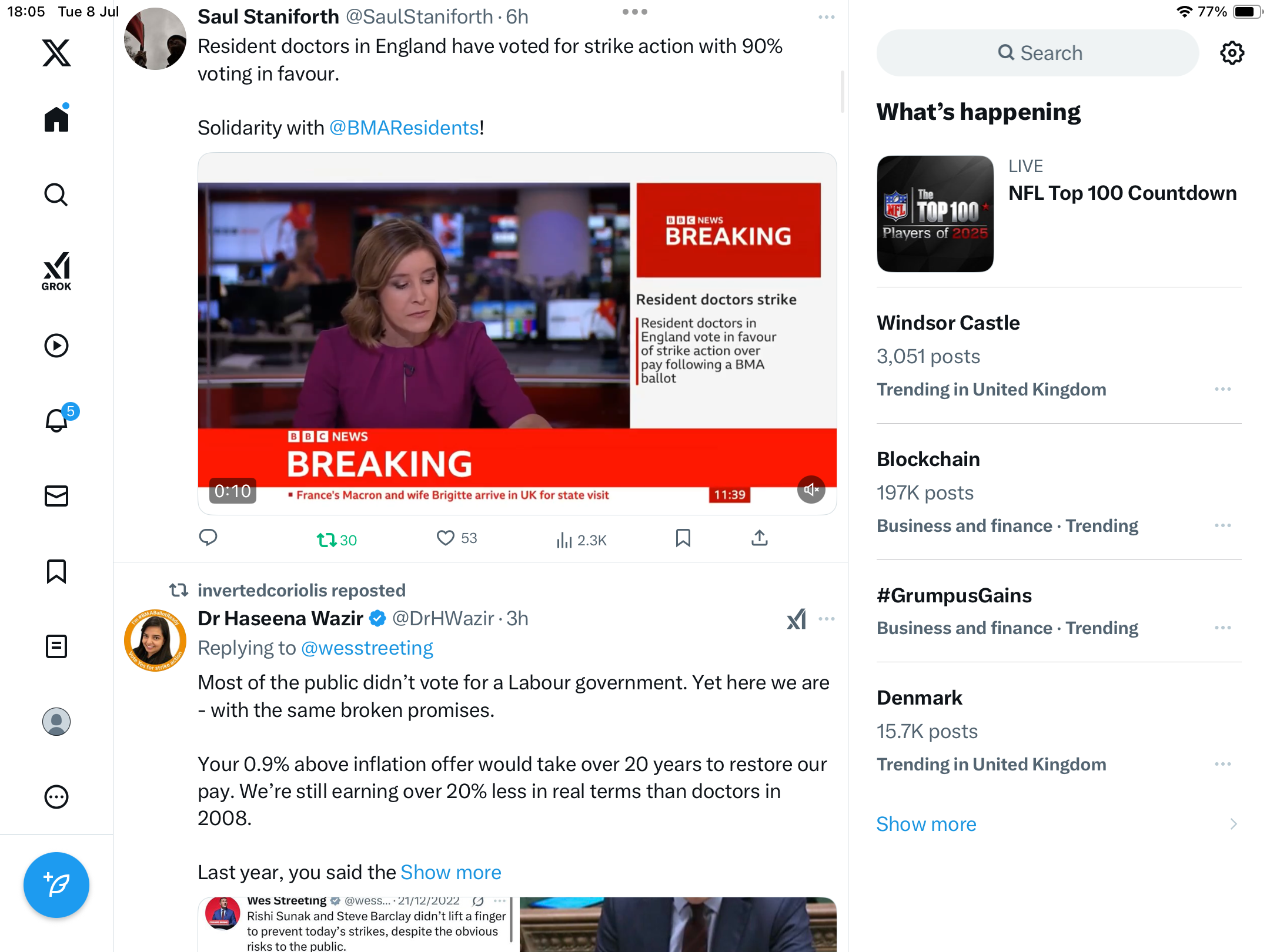This screenshot has width=1270, height=952.
Task: Reply to Saul Staniforth's post
Action: pyautogui.click(x=208, y=538)
